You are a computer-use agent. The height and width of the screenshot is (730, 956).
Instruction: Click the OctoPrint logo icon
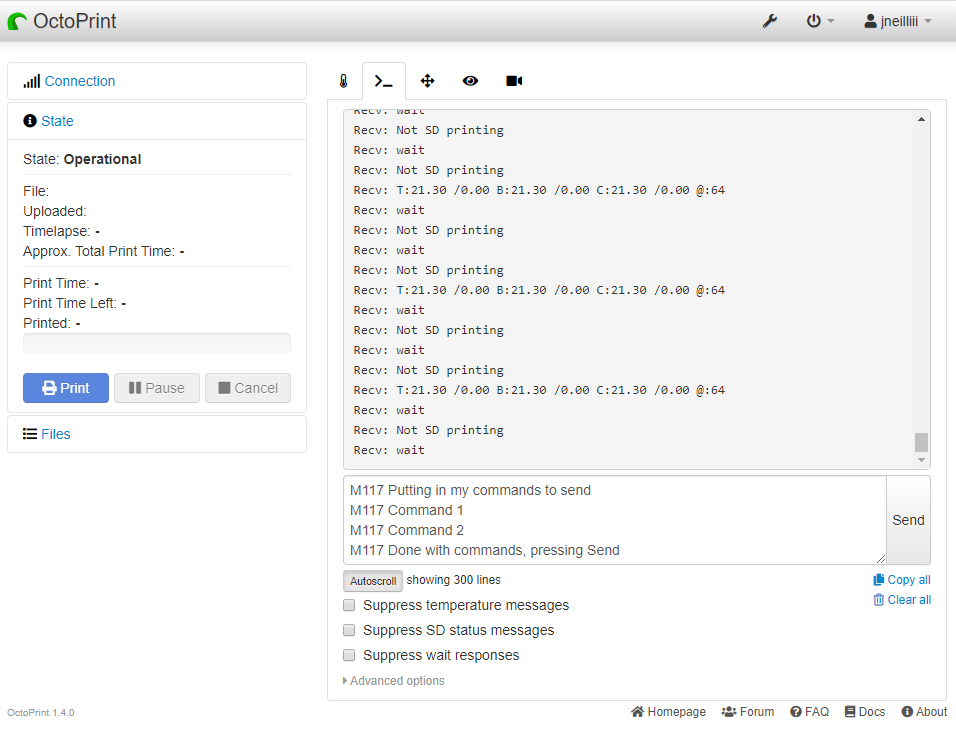pos(17,21)
